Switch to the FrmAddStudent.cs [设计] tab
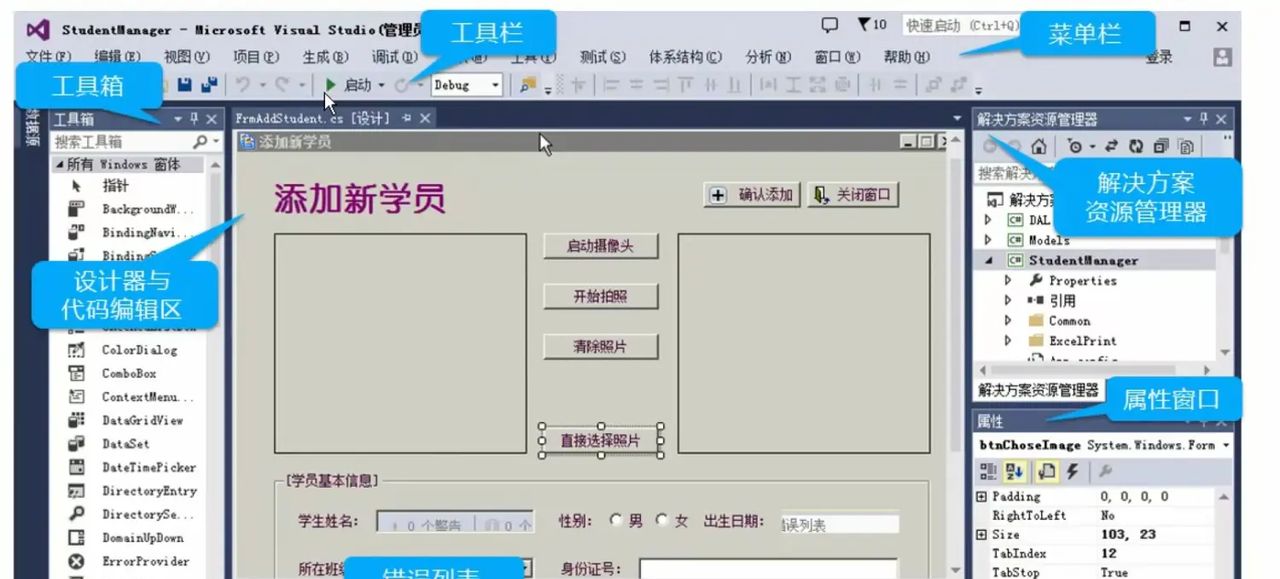This screenshot has width=1280, height=579. pos(312,117)
